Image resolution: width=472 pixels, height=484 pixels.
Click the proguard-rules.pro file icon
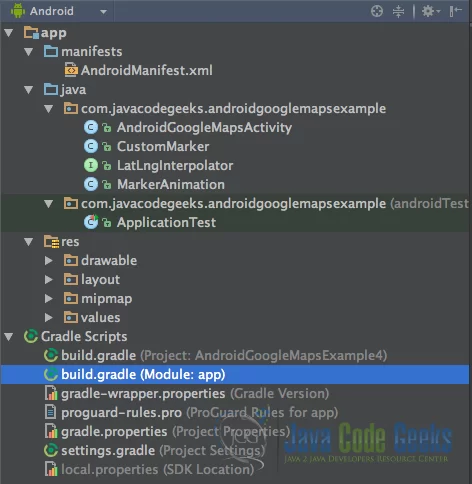tap(50, 413)
